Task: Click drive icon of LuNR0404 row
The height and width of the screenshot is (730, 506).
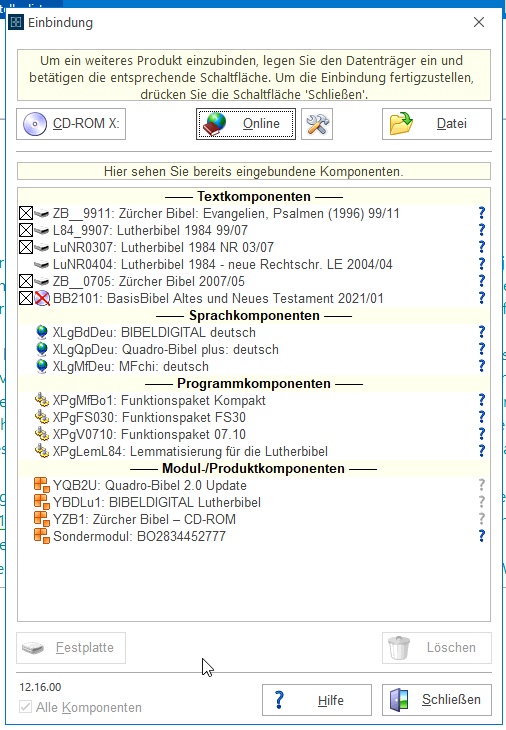Action: click(42, 265)
